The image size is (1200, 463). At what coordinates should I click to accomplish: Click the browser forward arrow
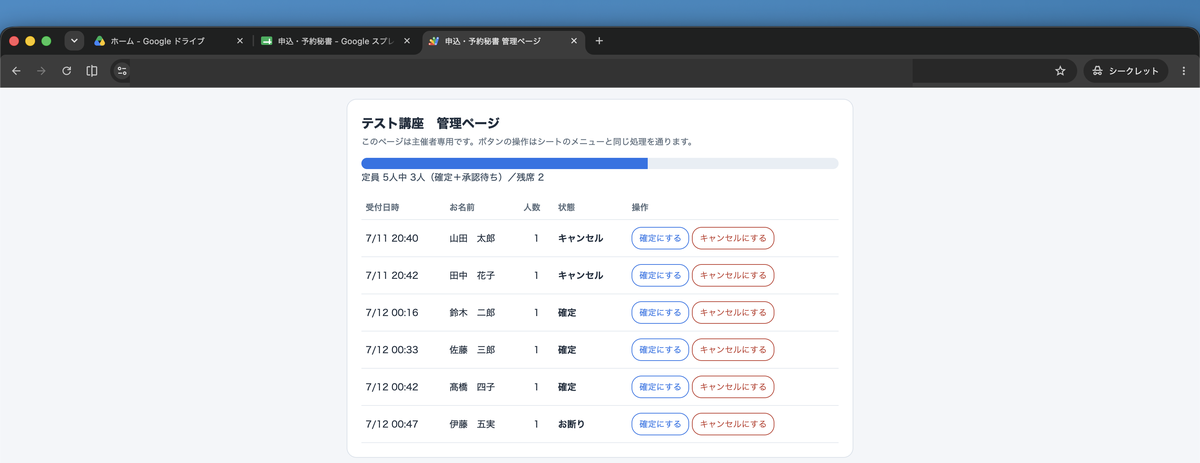(x=41, y=71)
